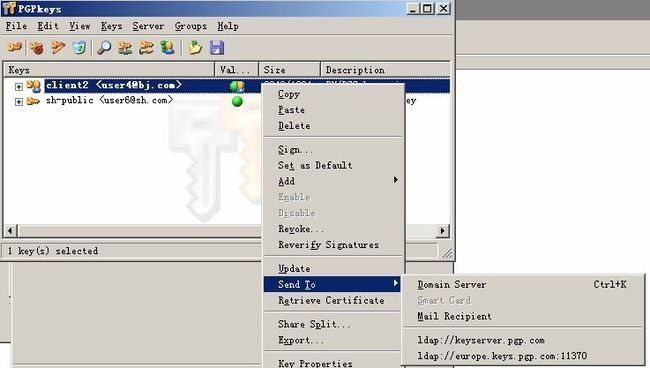Minimize the PGPkeys window
The height and width of the screenshot is (368, 650).
[x=413, y=8]
